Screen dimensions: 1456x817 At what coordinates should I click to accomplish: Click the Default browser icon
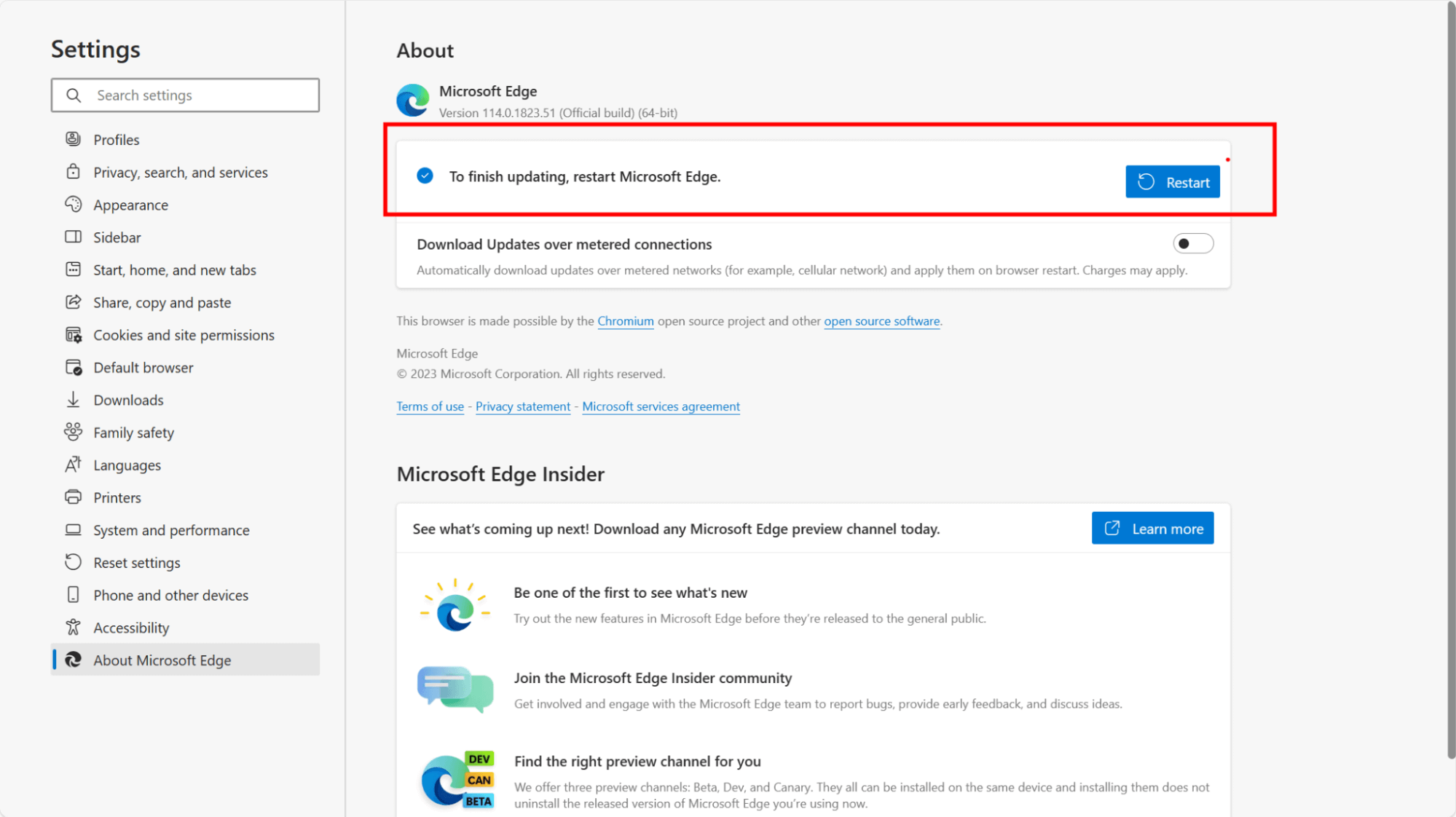click(x=73, y=367)
